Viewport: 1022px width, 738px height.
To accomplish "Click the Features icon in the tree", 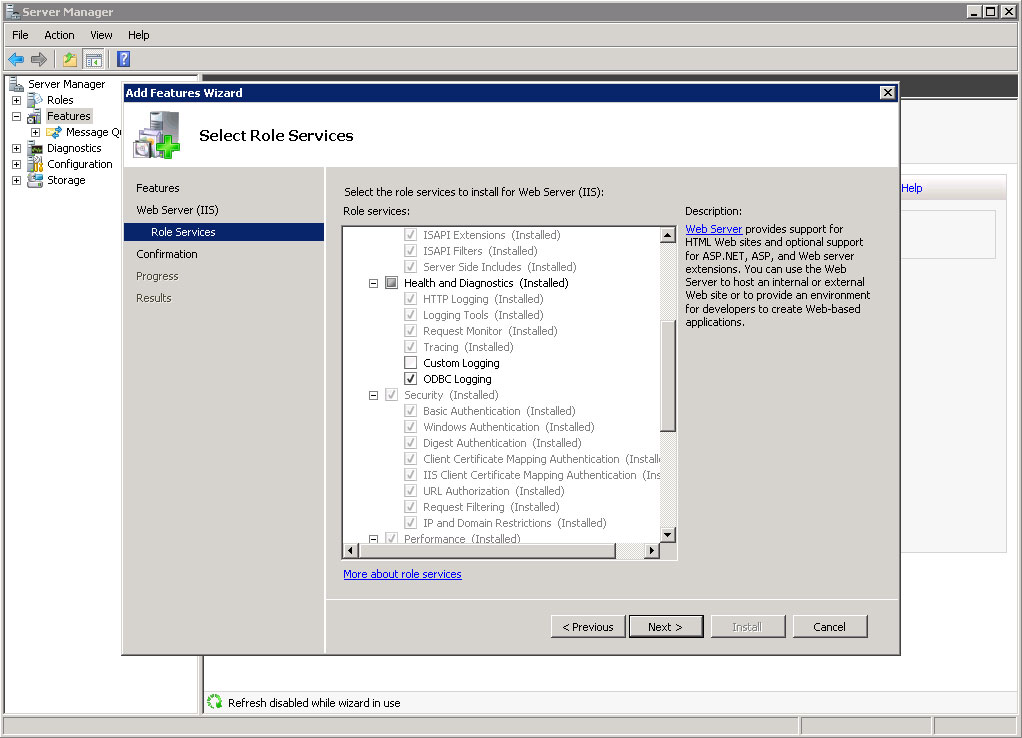I will point(35,116).
